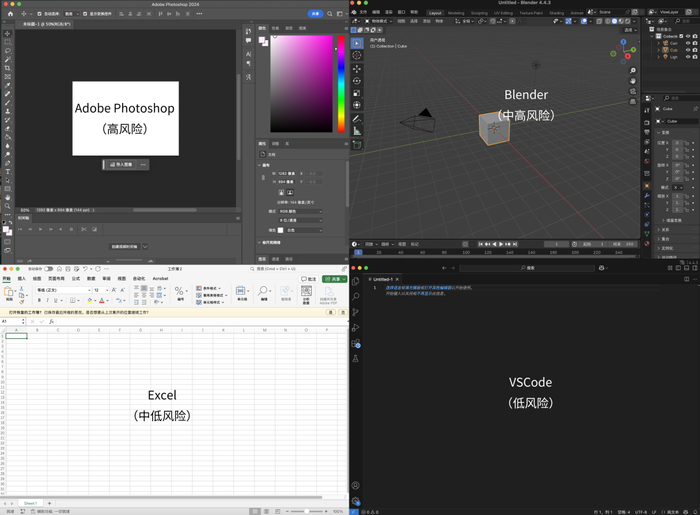Click the Import Image button under Photoshop canvas
This screenshot has width=700, height=515.
click(121, 164)
